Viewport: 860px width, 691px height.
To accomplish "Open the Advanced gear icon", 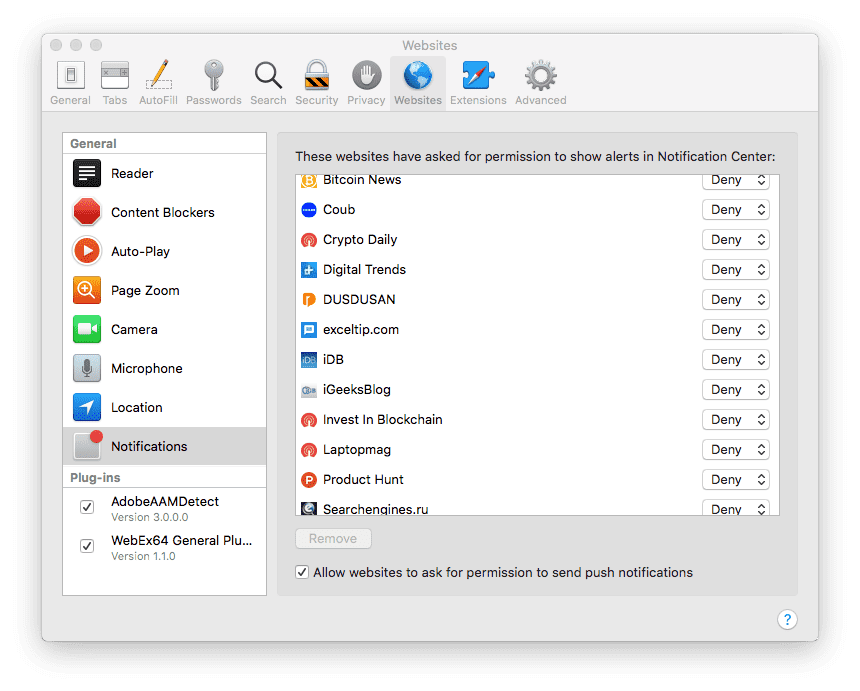I will (541, 75).
